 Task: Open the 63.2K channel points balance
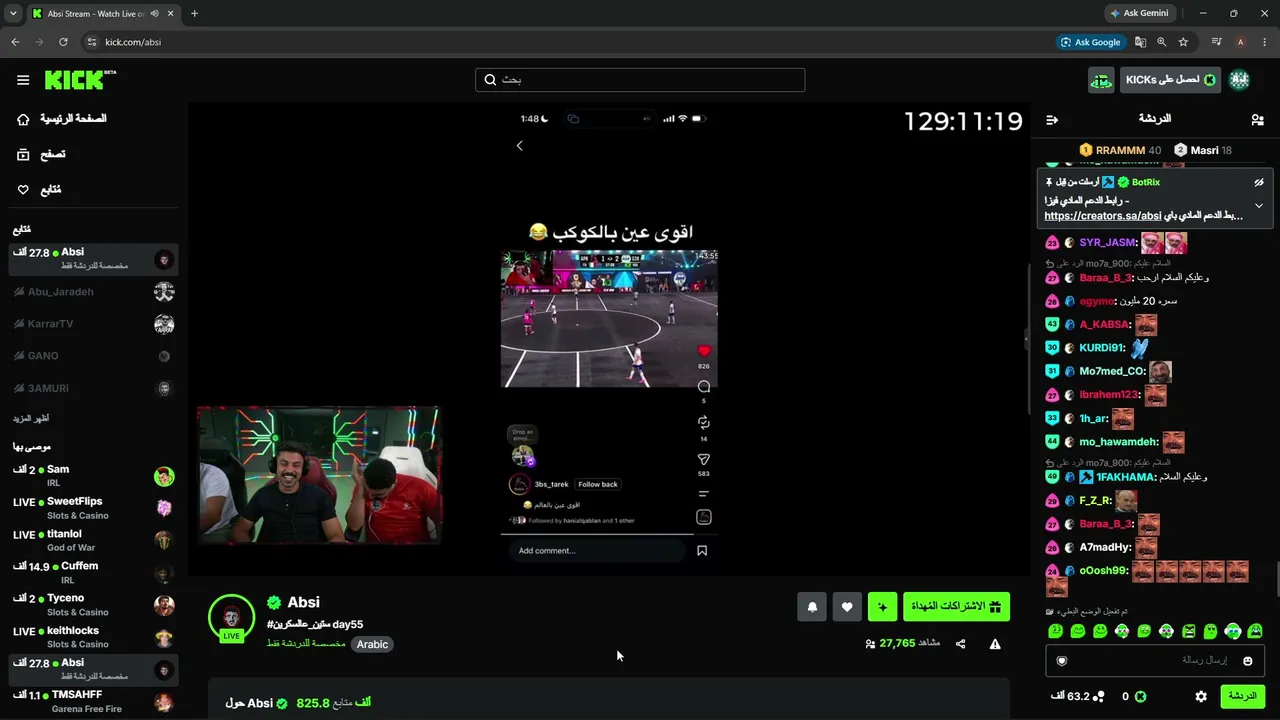[x=1077, y=696]
